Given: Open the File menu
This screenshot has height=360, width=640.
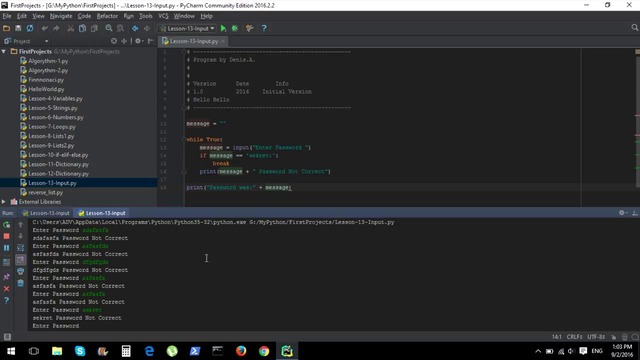Looking at the screenshot, I should click(x=7, y=16).
